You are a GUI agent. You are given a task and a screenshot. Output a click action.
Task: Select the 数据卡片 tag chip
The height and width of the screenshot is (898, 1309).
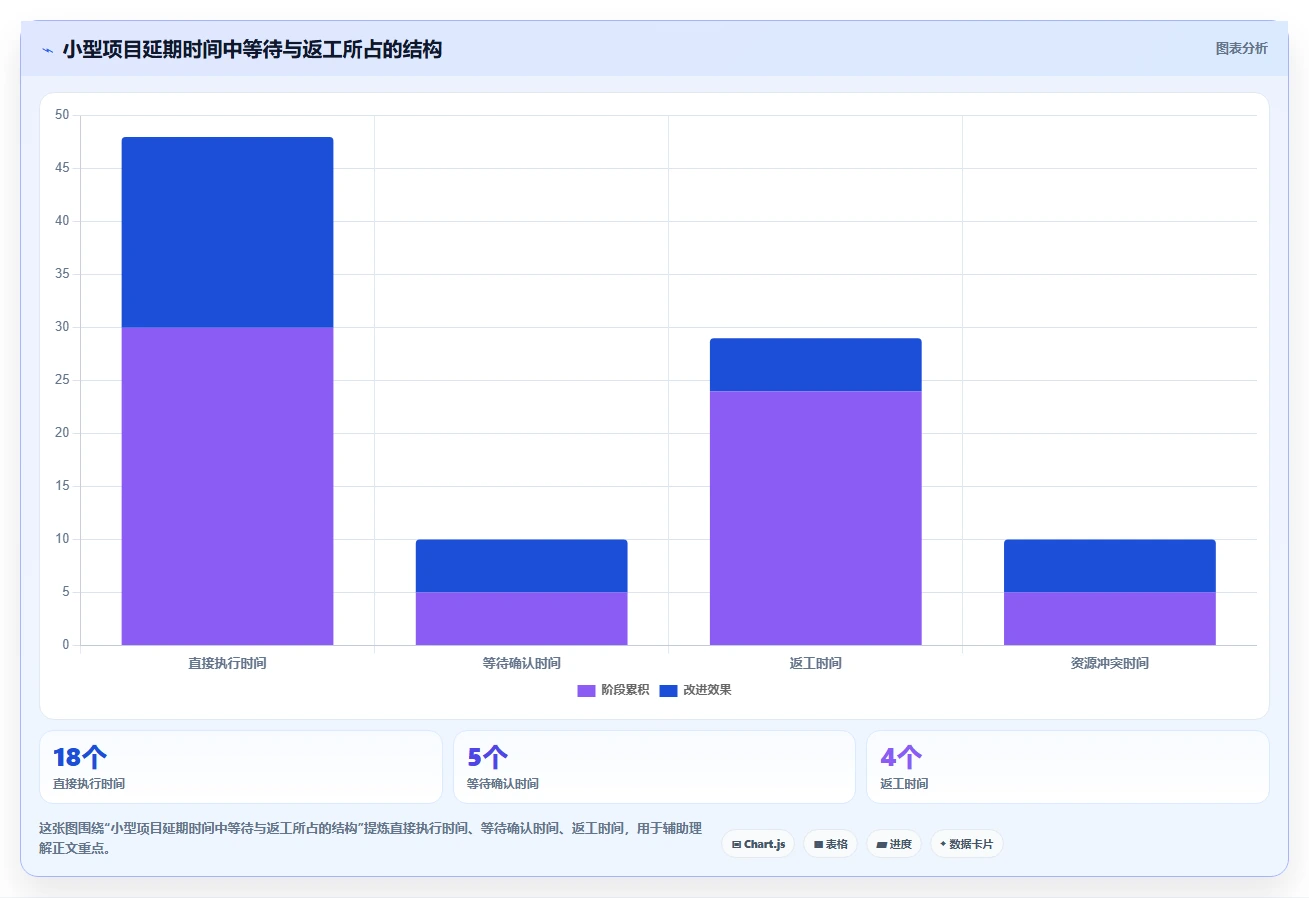[x=966, y=844]
